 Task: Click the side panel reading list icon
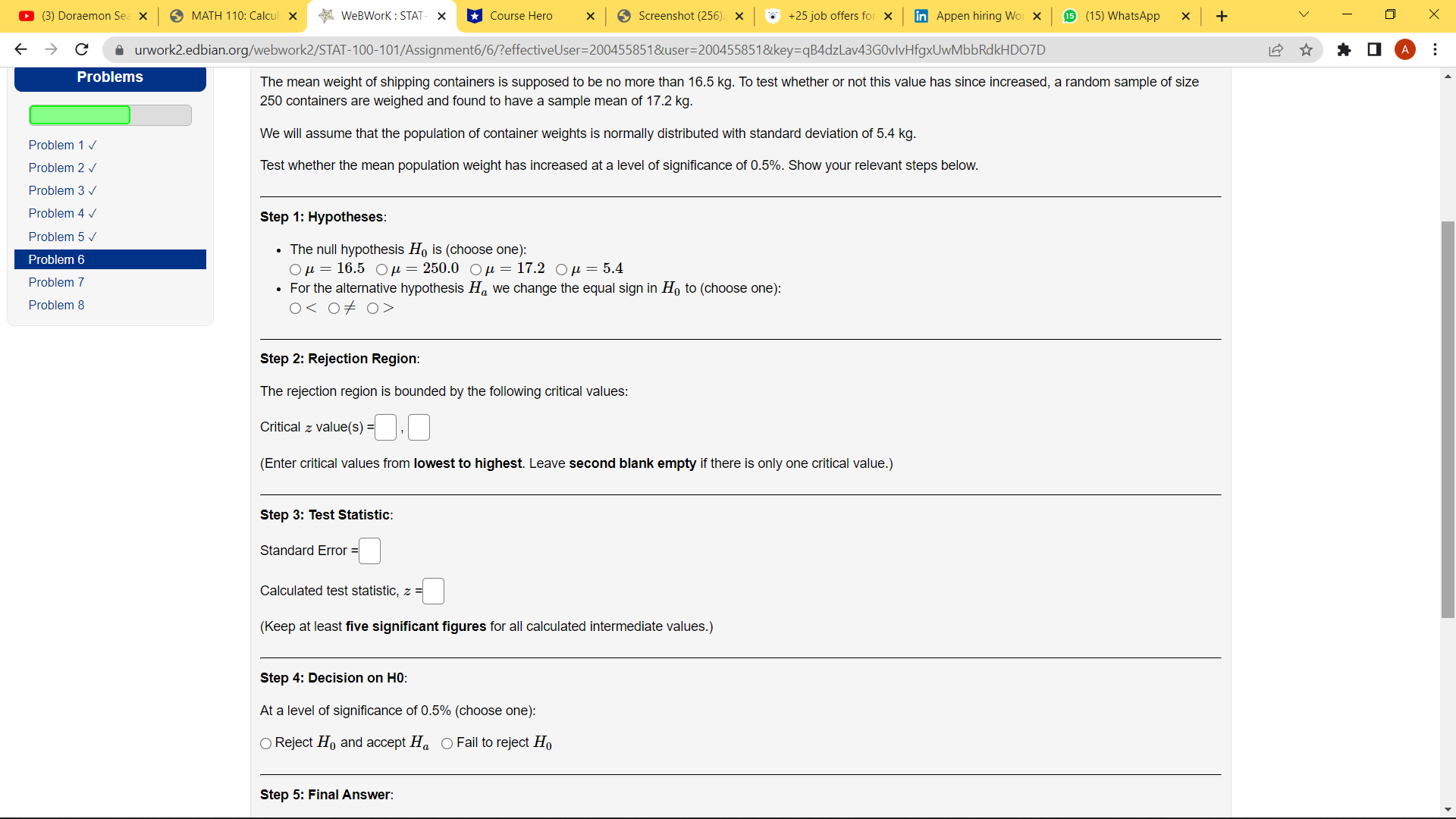1374,50
